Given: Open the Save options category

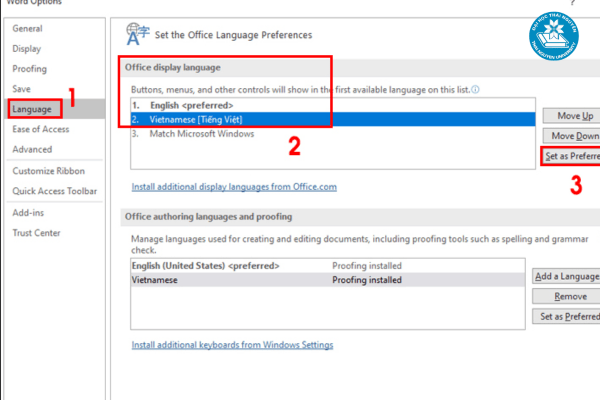Looking at the screenshot, I should point(21,89).
